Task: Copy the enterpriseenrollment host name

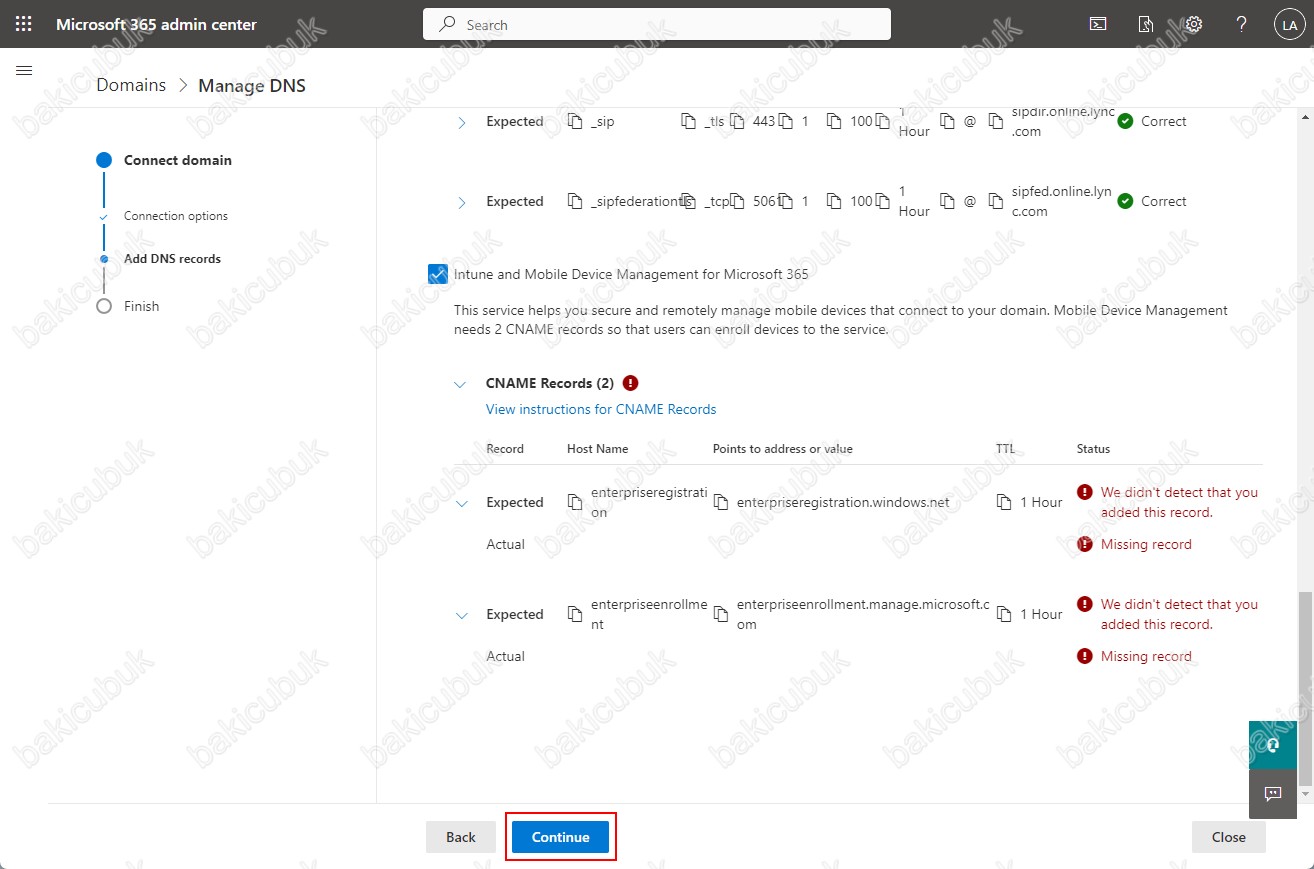Action: click(x=575, y=614)
